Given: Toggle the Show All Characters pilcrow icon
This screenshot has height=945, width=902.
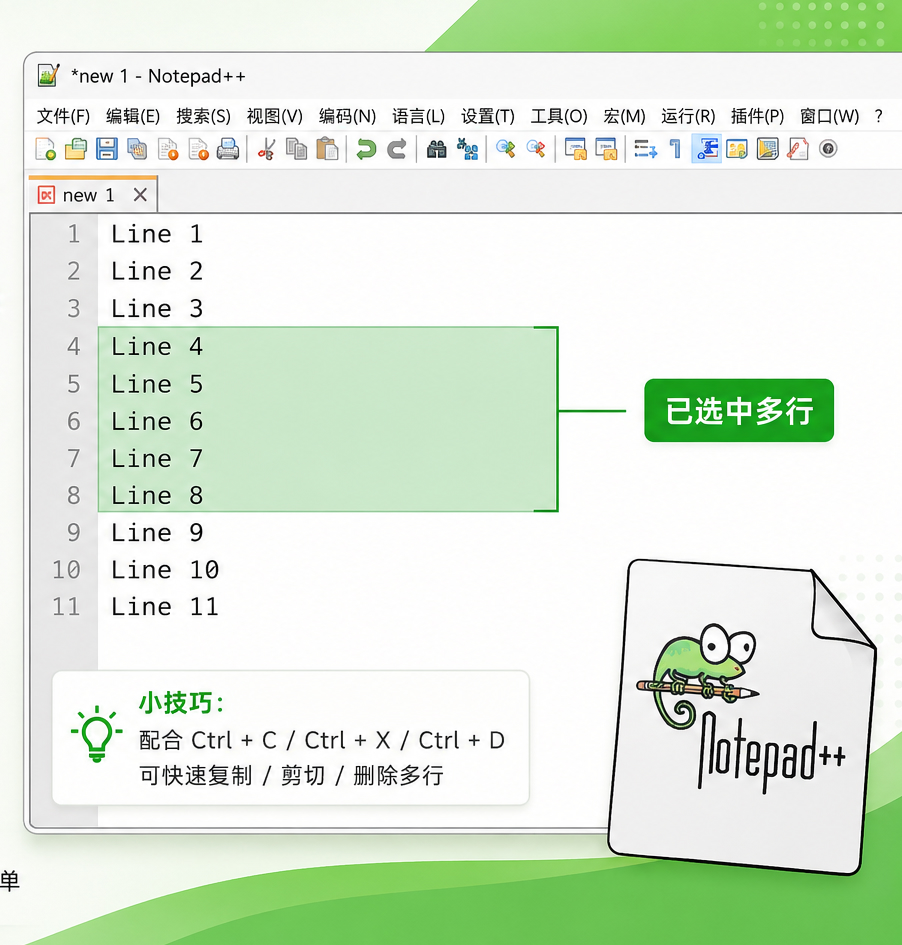Looking at the screenshot, I should click(675, 149).
